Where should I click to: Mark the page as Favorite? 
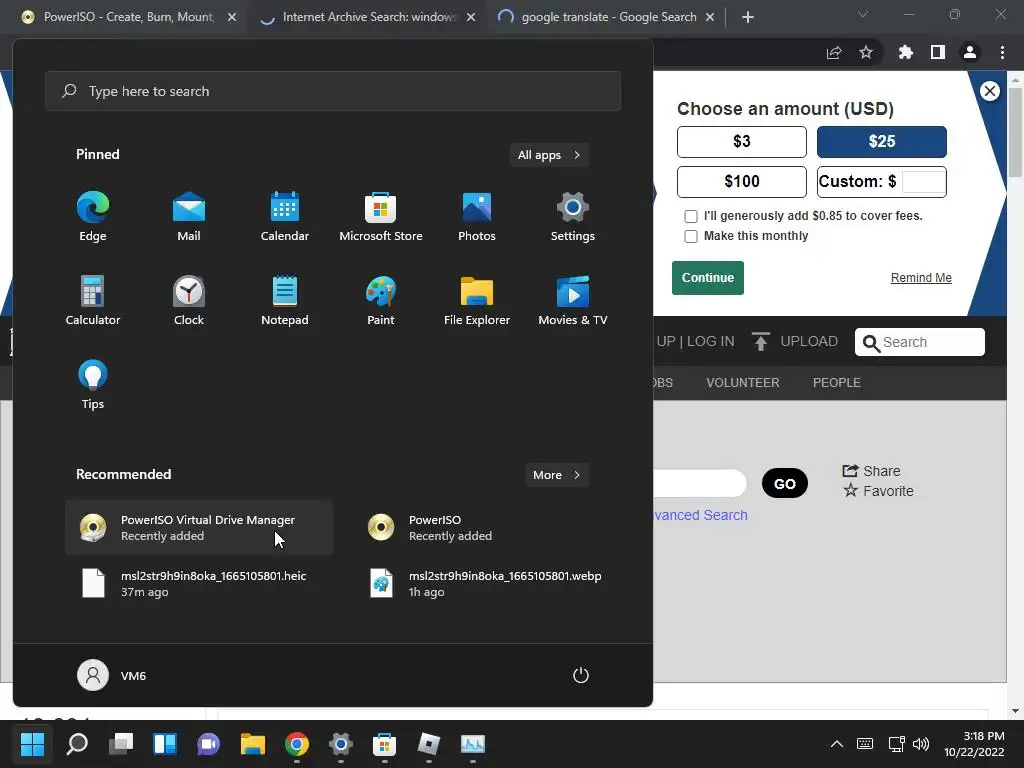point(878,491)
